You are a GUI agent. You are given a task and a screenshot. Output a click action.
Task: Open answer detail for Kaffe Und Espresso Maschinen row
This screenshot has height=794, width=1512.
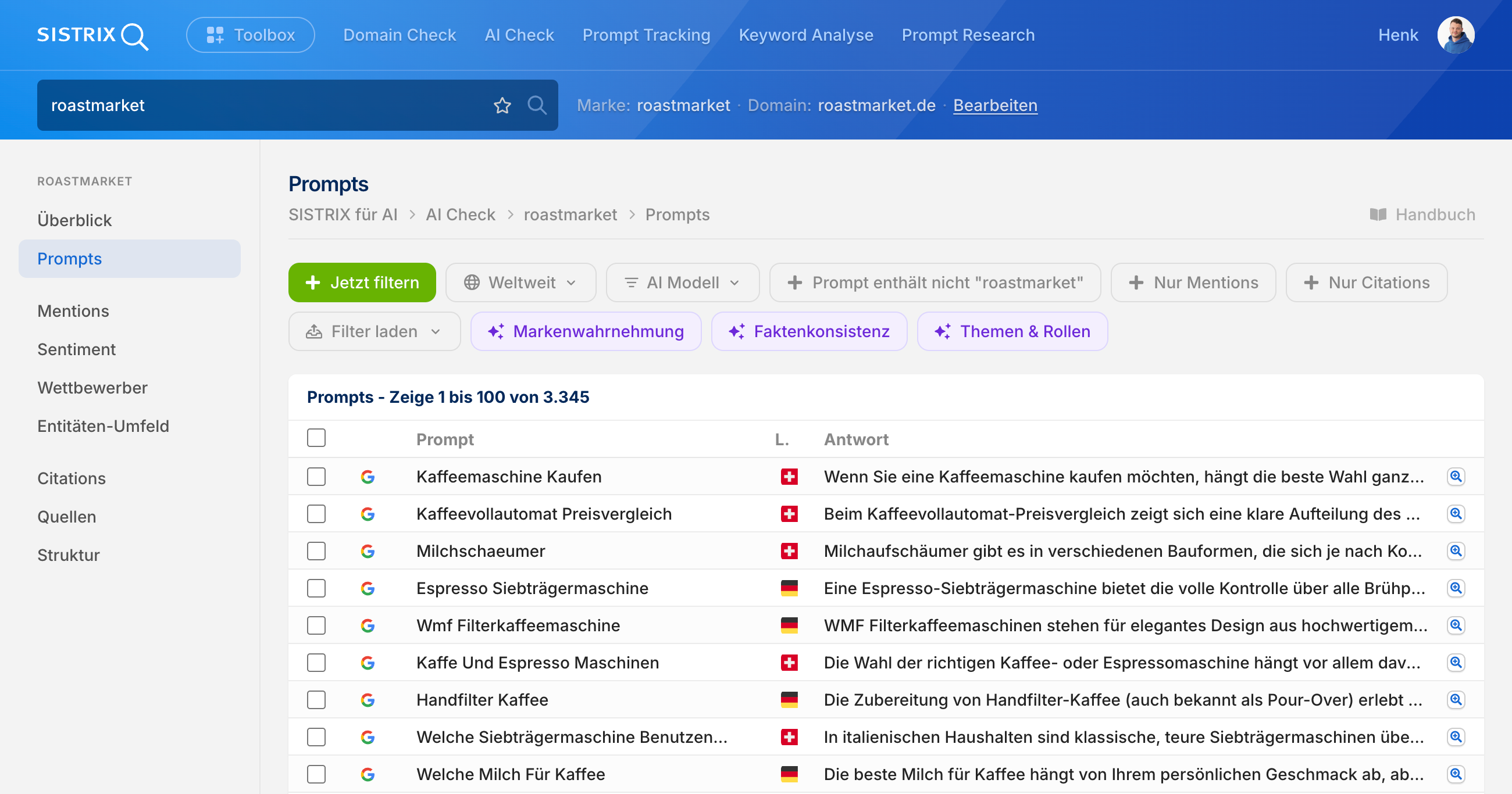pyautogui.click(x=1456, y=663)
